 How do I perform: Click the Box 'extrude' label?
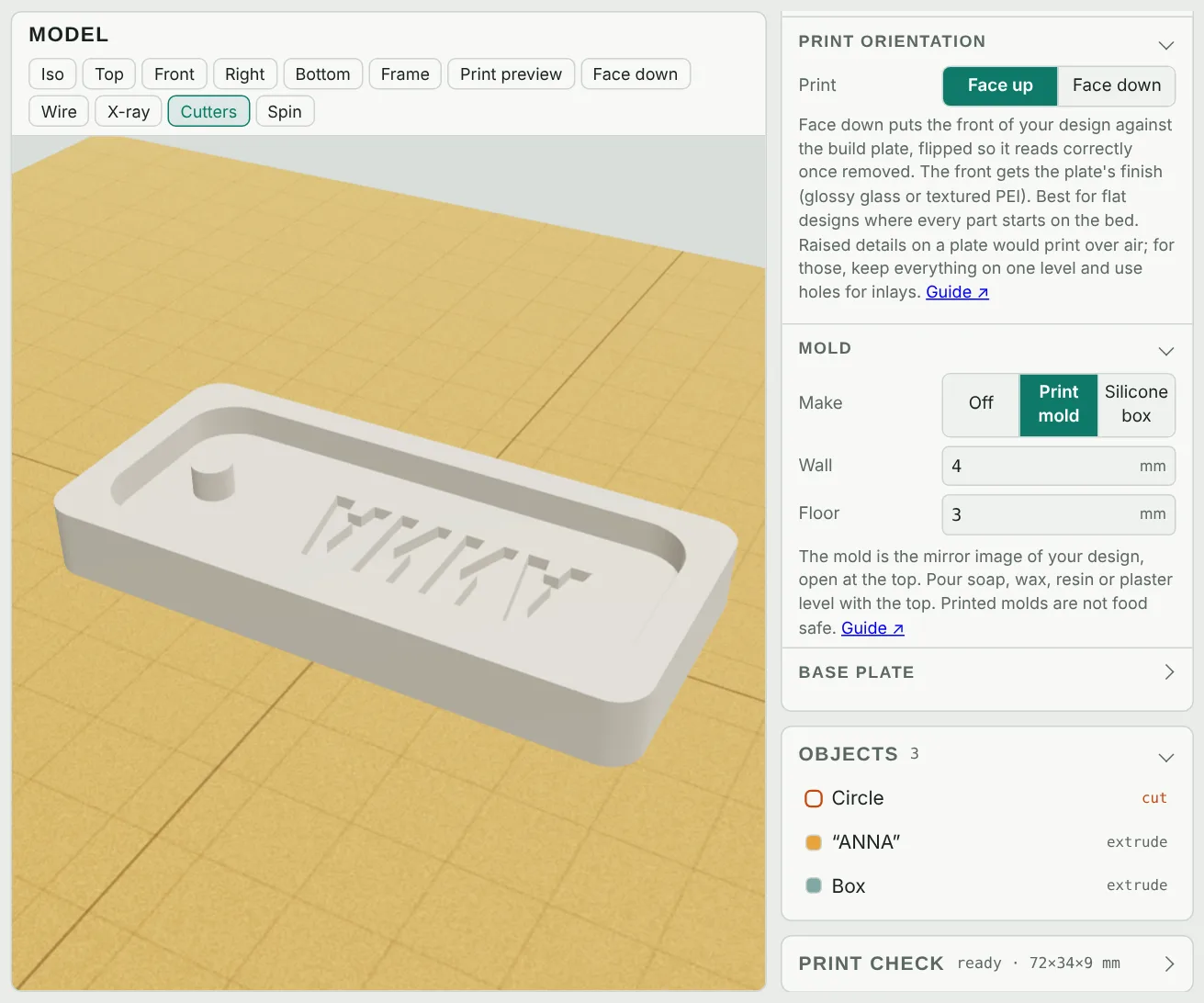point(1137,885)
